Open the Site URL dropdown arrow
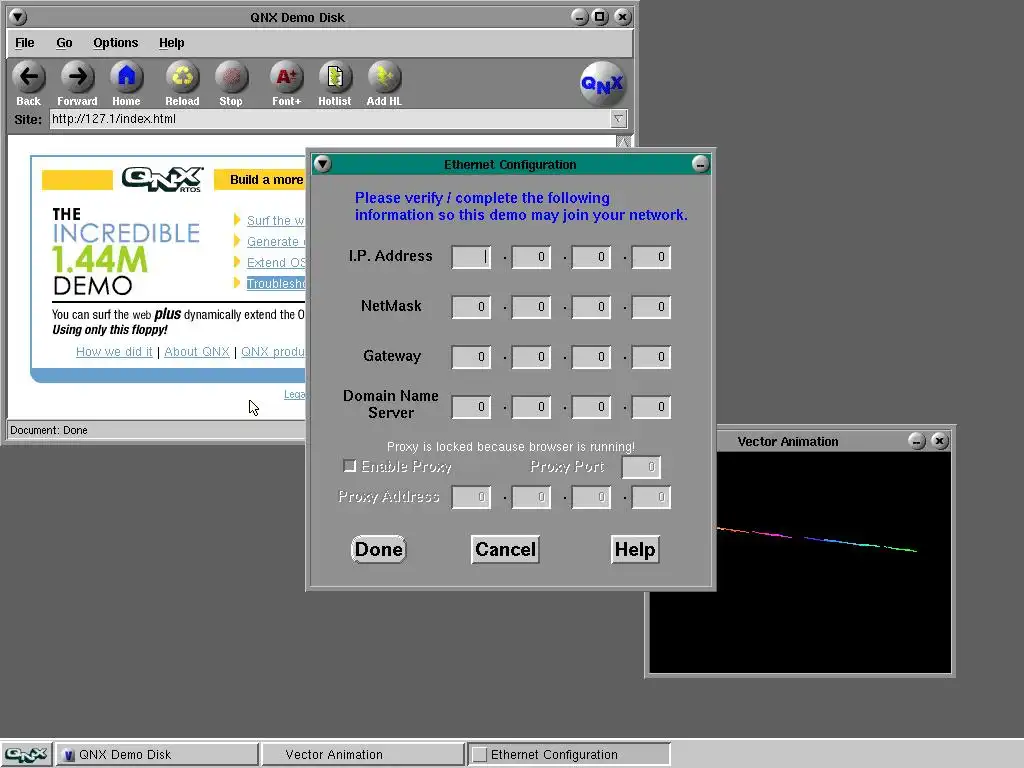 [x=618, y=119]
